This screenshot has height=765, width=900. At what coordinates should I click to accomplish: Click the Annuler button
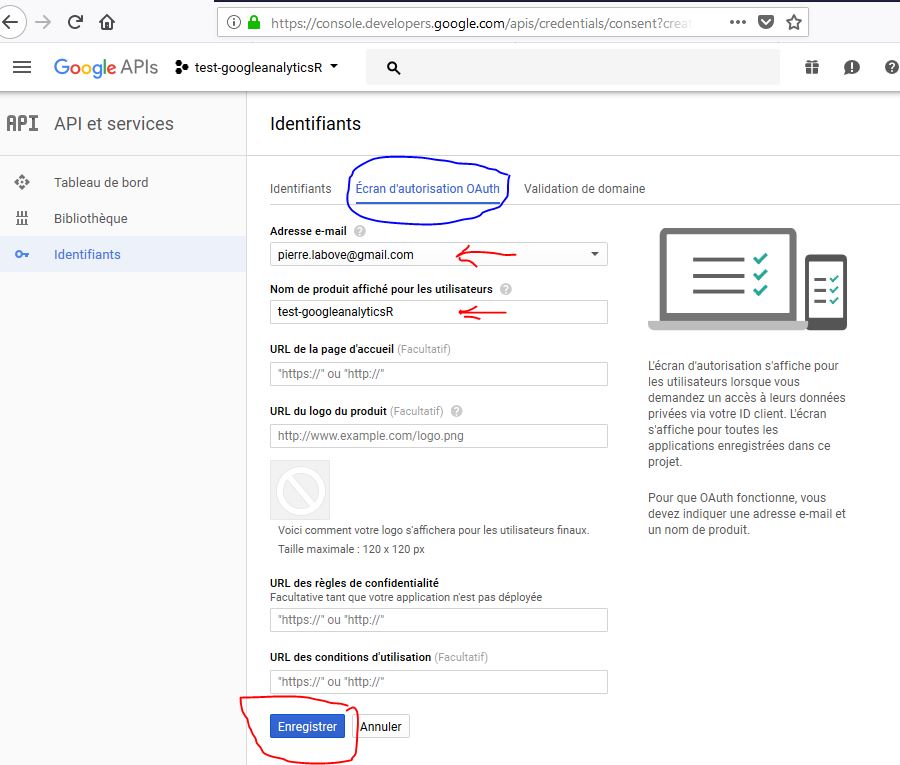pos(381,727)
